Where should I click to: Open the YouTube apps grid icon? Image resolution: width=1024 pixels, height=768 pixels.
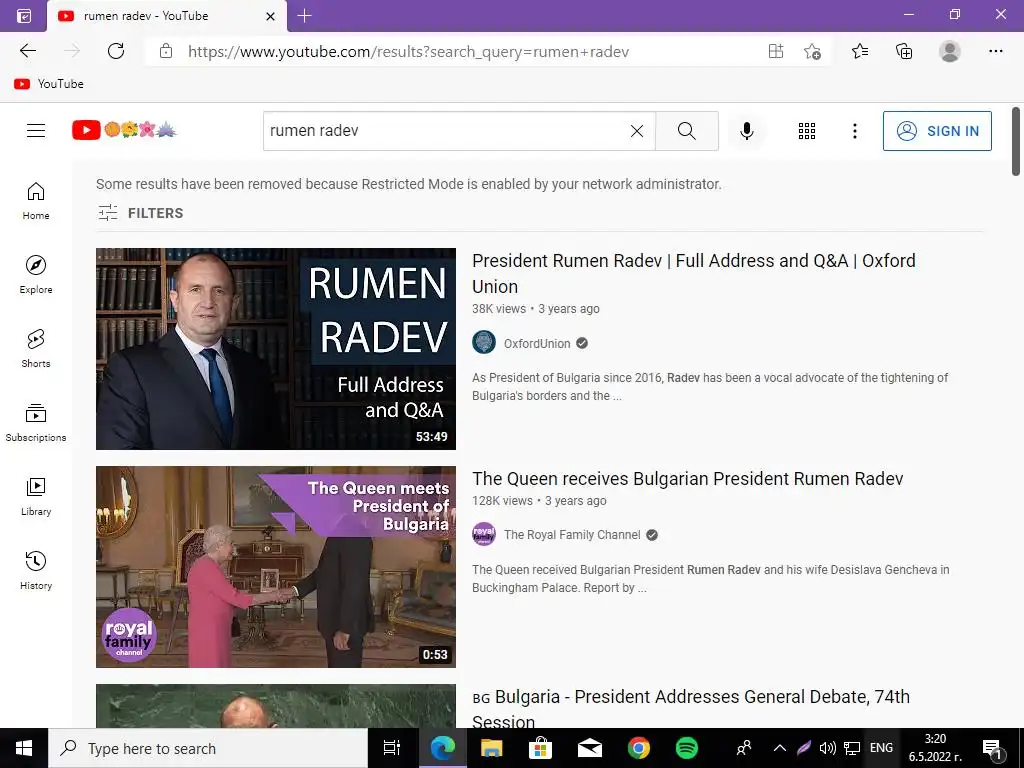click(807, 131)
